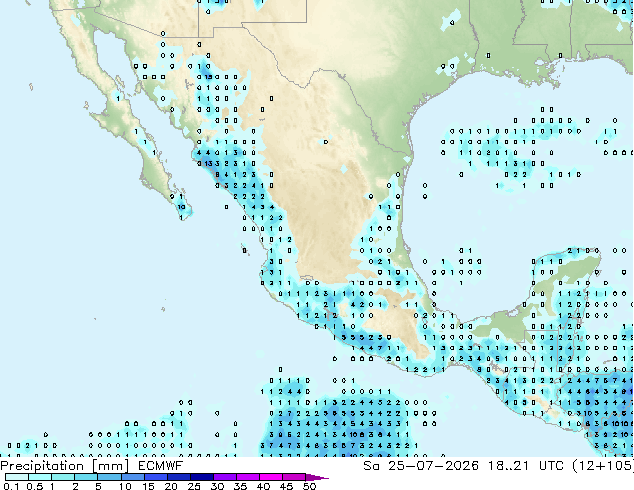Select the 15–20 mm legend color swatch
Image resolution: width=634 pixels, height=490 pixels.
[x=155, y=477]
